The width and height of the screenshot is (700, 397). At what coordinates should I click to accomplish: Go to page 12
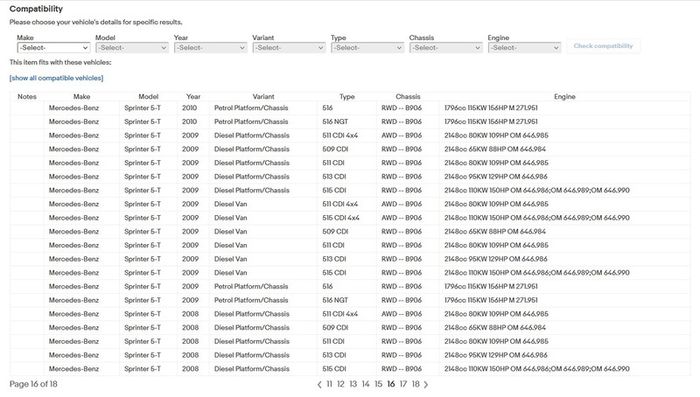[341, 384]
